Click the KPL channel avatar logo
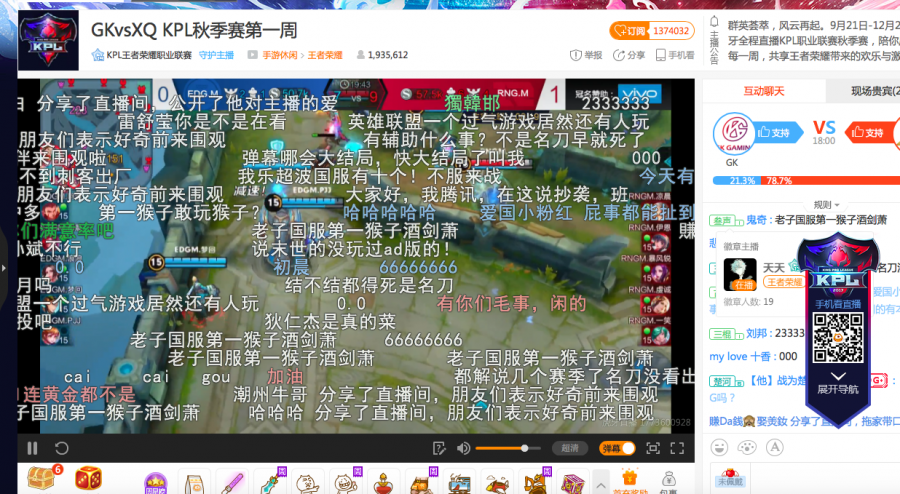Viewport: 900px width, 494px height. pyautogui.click(x=48, y=40)
